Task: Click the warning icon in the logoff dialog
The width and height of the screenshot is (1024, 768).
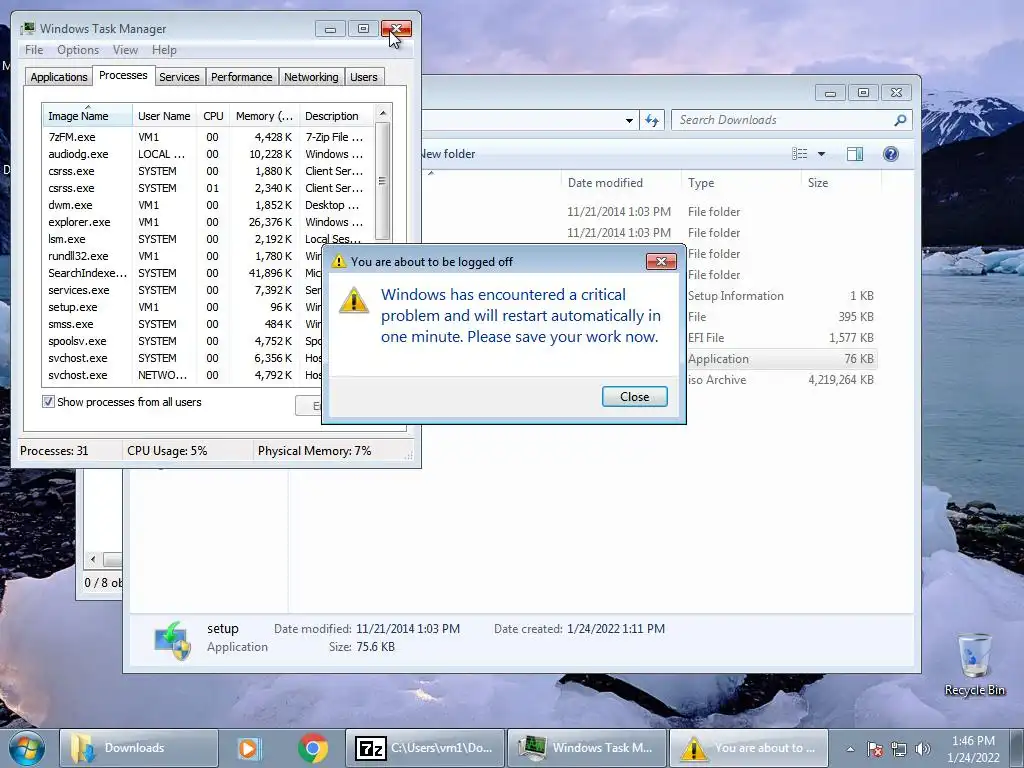Action: [354, 301]
